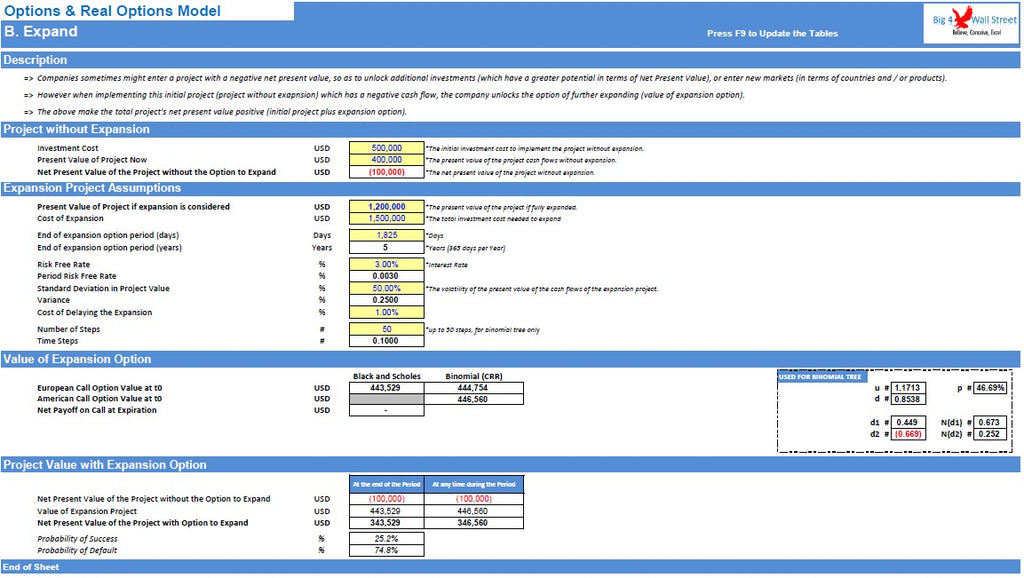Viewport: 1024px width, 578px height.
Task: Click the Expansion Project Assumptions section header
Action: tap(510, 188)
